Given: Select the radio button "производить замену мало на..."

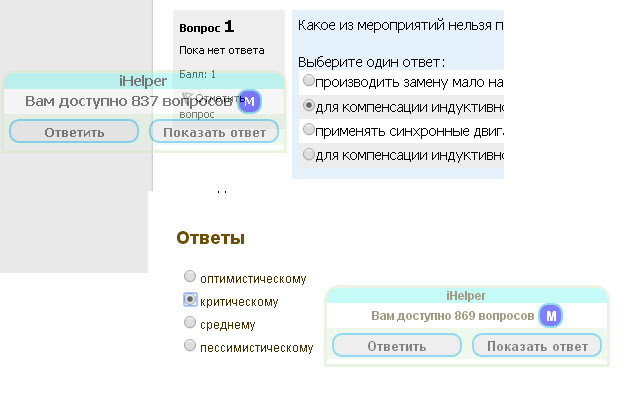Looking at the screenshot, I should [x=309, y=80].
